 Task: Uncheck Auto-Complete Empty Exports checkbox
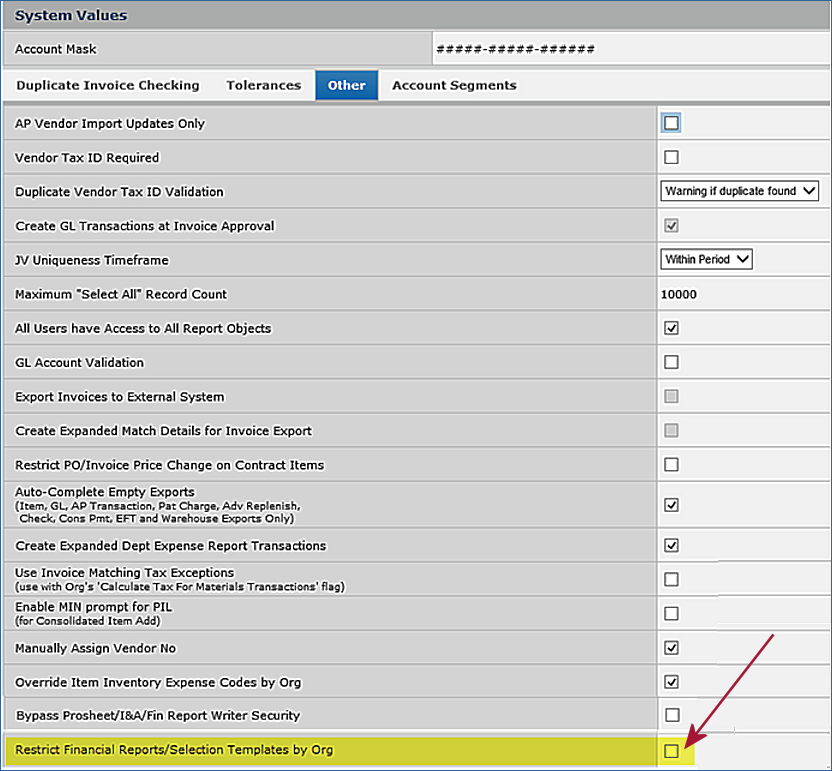[x=671, y=505]
